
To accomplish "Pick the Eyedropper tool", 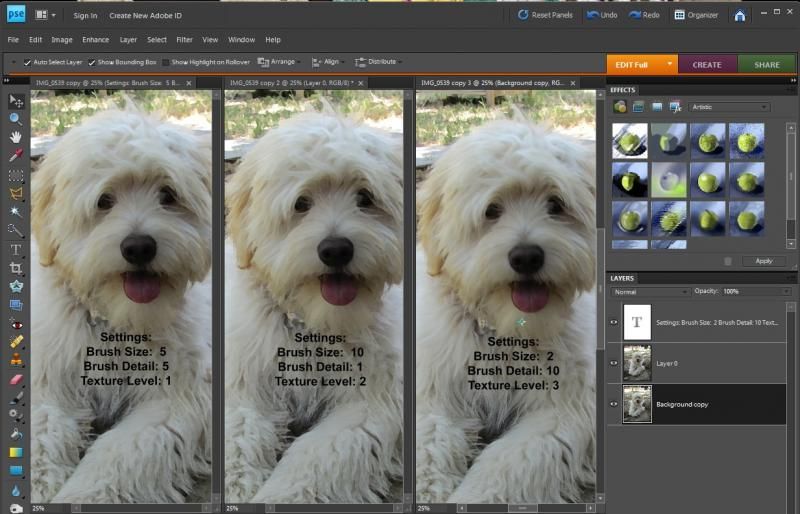I will click(16, 155).
